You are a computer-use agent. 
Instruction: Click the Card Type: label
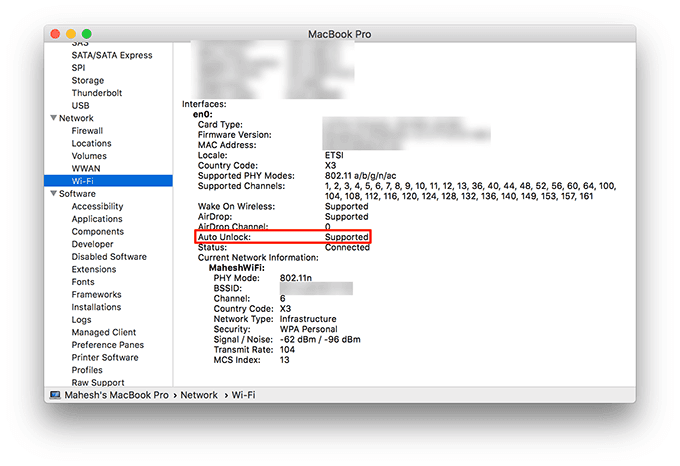[x=220, y=124]
